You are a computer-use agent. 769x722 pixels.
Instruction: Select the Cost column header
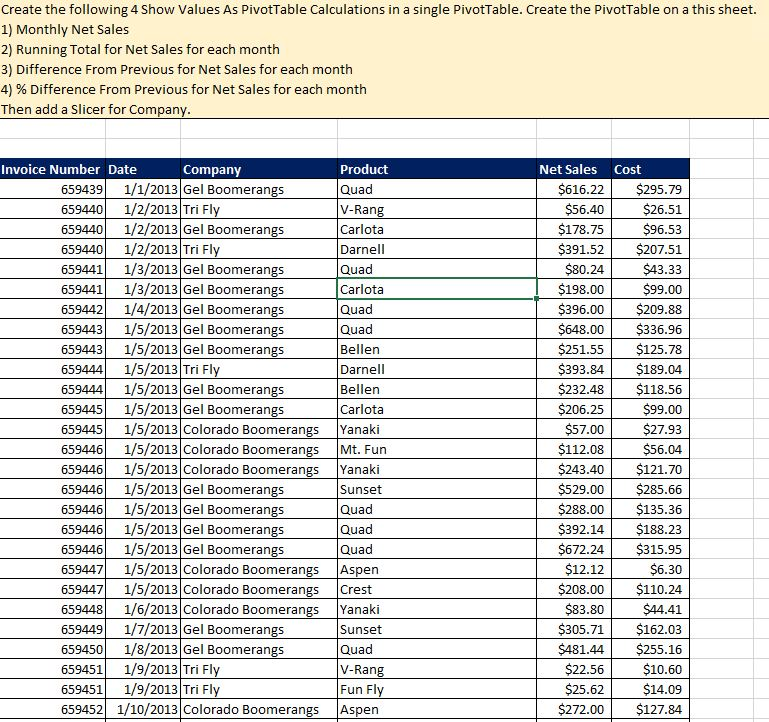650,169
